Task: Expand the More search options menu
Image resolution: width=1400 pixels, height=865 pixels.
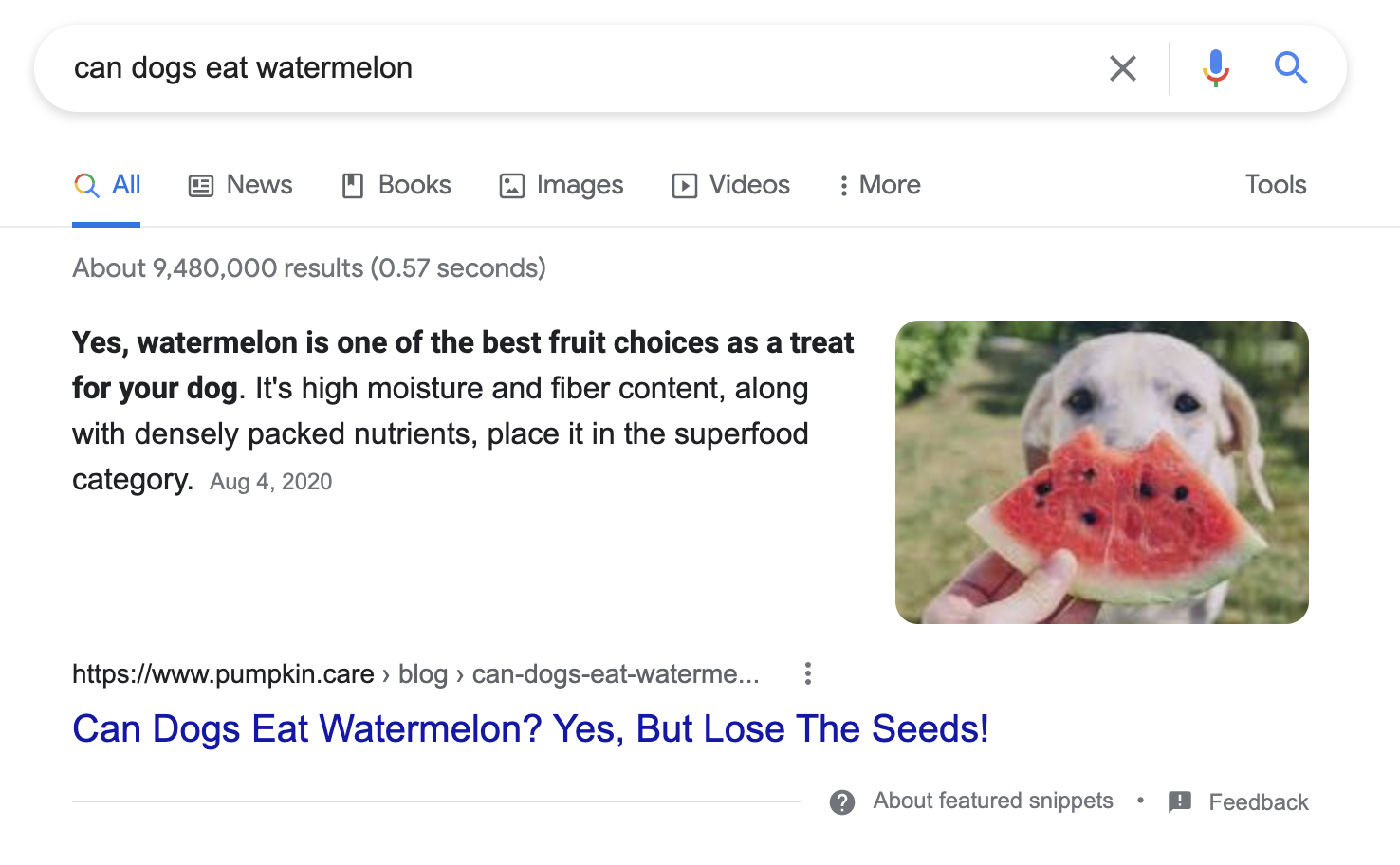Action: click(x=877, y=185)
